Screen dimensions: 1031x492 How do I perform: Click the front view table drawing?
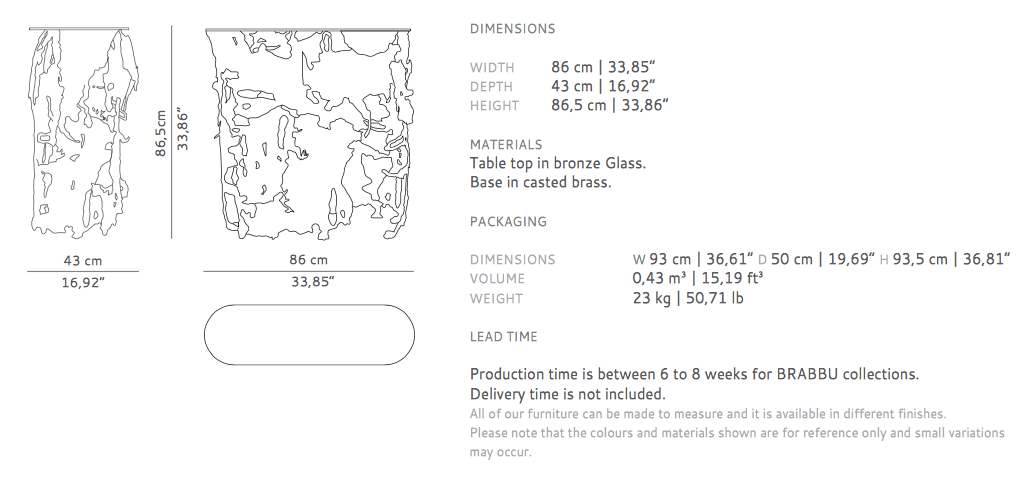[308, 134]
